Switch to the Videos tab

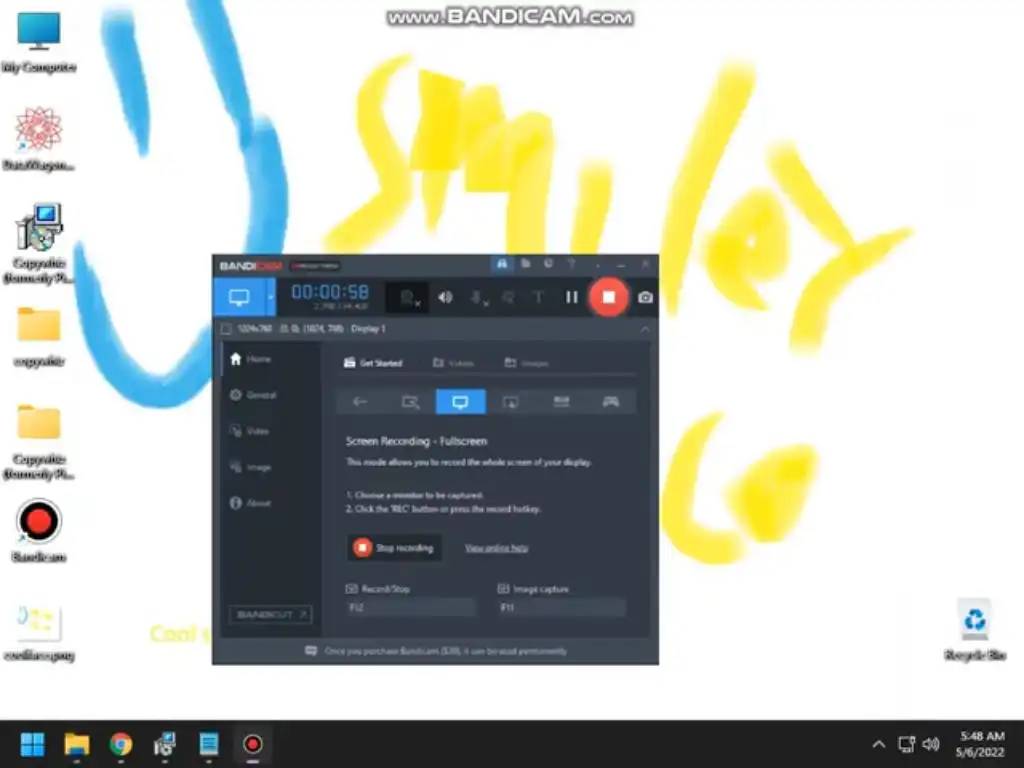453,362
